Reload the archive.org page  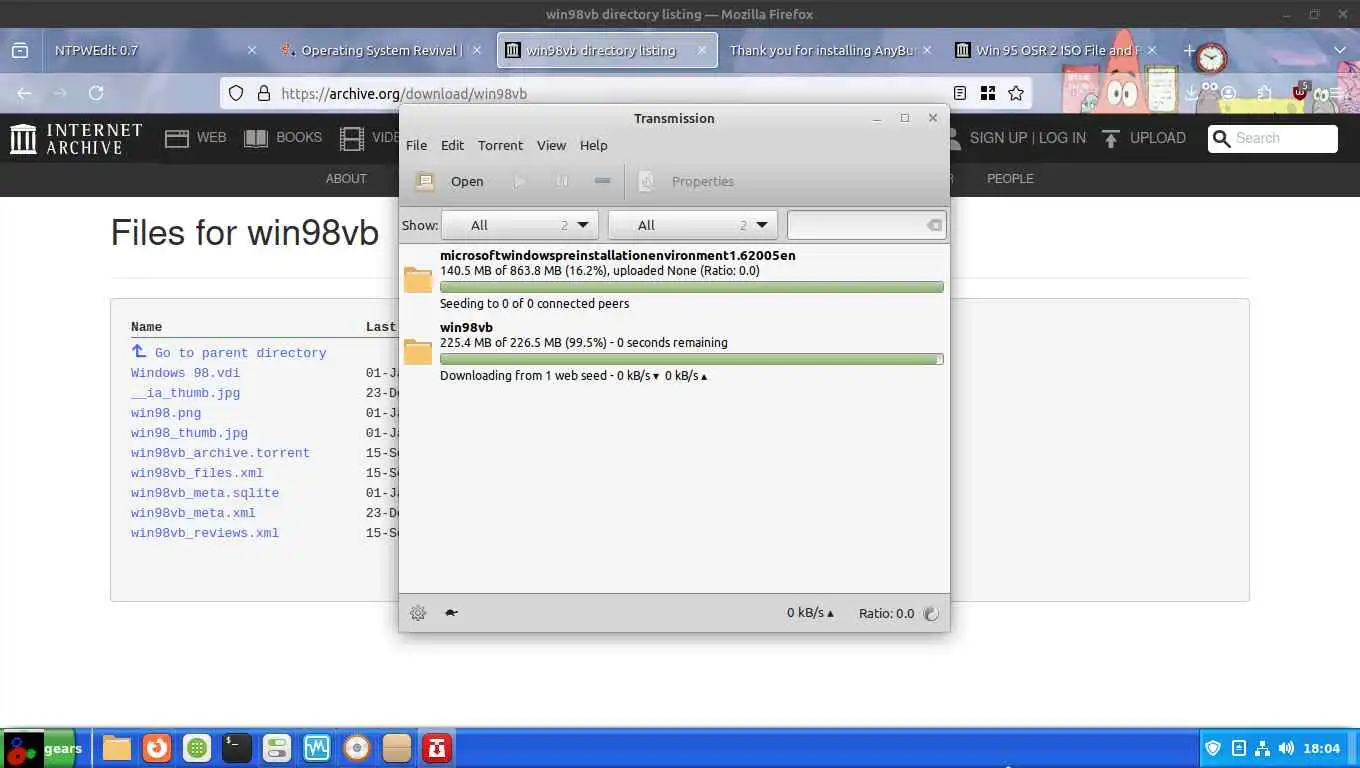(96, 93)
